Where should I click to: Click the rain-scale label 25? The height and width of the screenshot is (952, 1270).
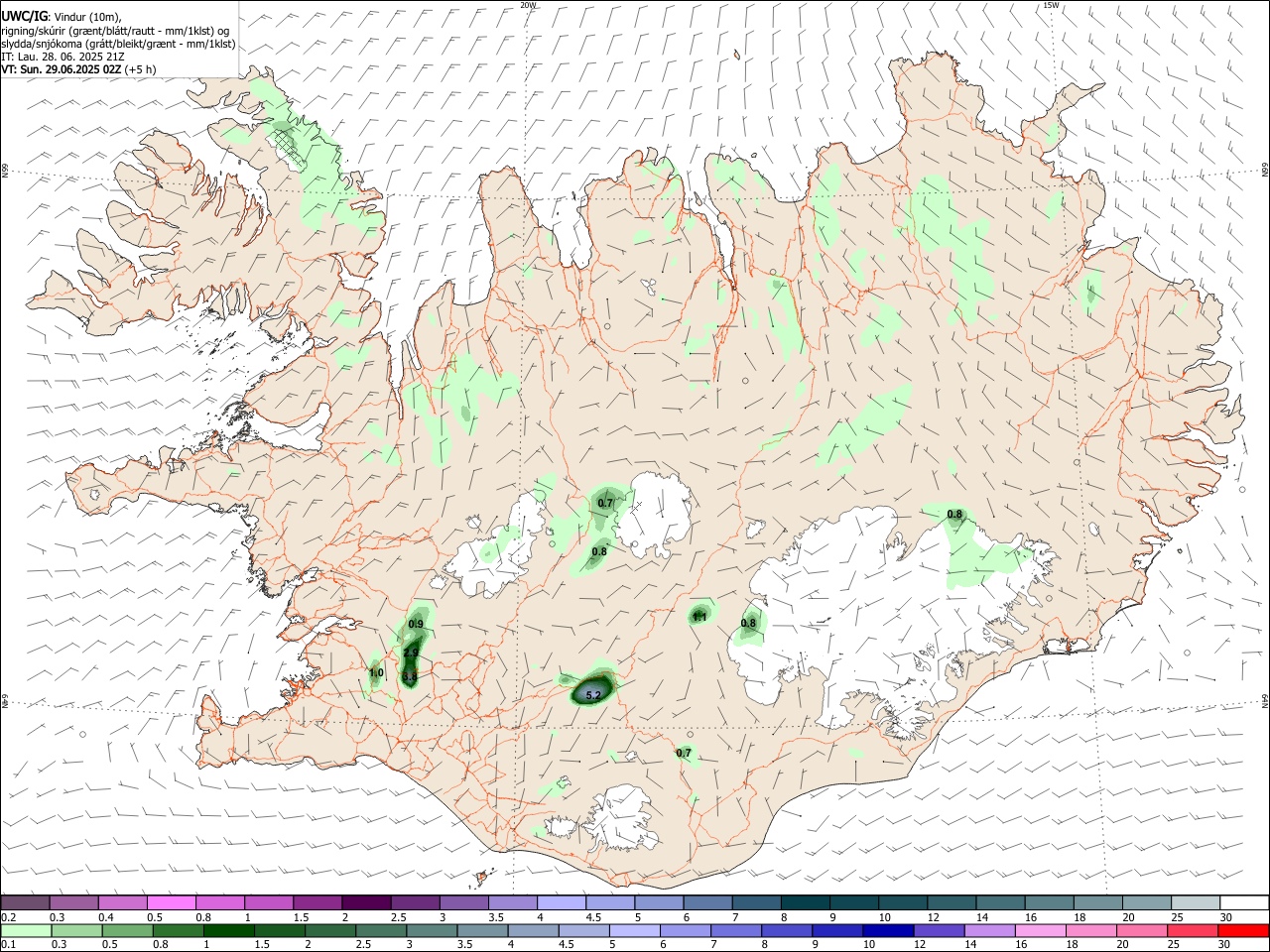[x=1174, y=944]
